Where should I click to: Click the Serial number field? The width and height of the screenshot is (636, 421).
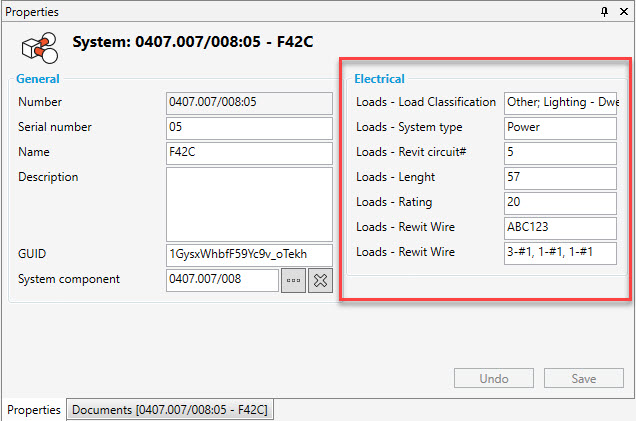pos(249,128)
